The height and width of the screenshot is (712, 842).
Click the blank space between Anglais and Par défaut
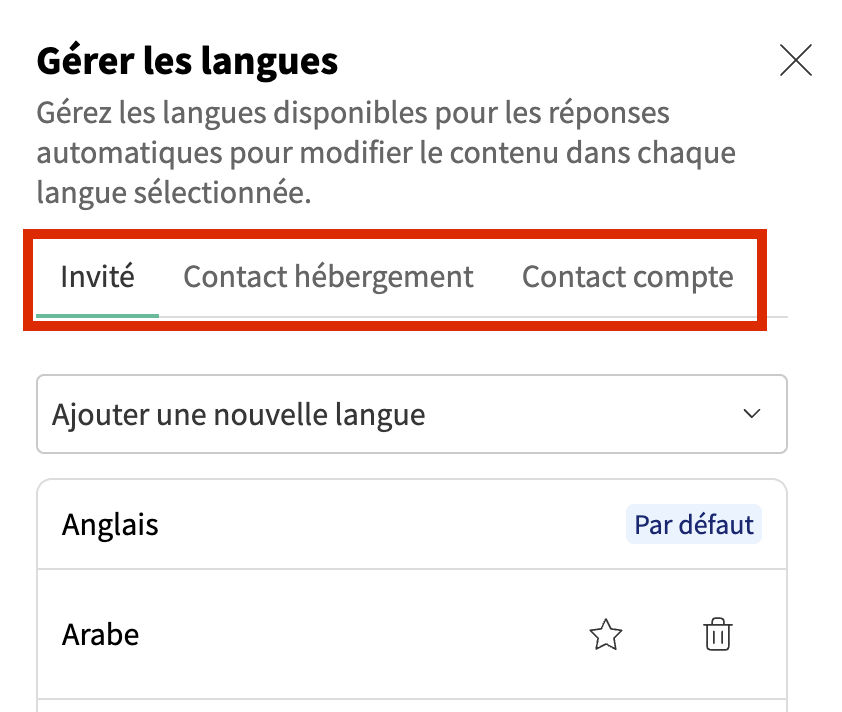click(x=390, y=525)
